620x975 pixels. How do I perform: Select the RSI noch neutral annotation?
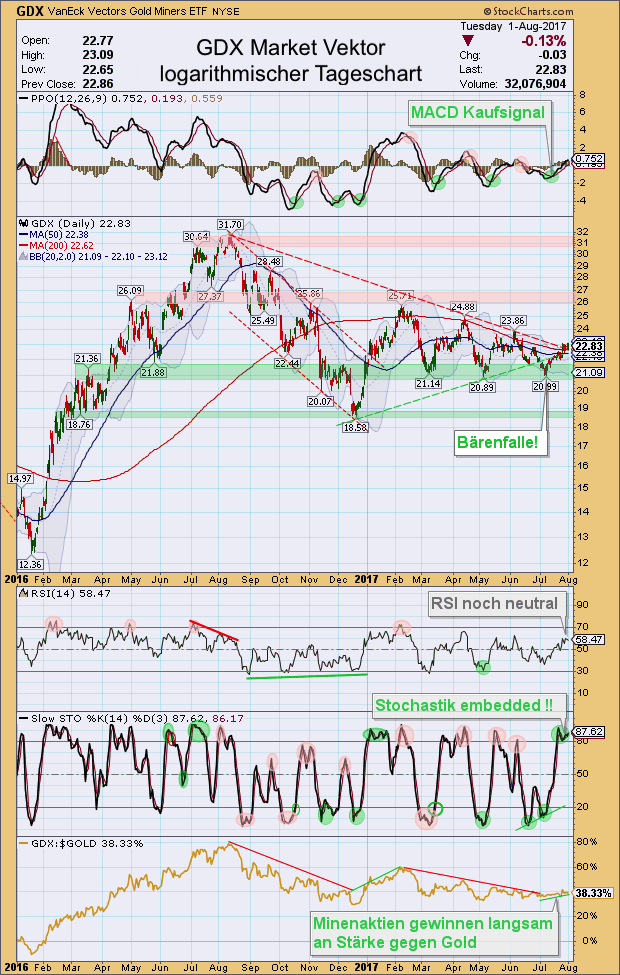[497, 602]
